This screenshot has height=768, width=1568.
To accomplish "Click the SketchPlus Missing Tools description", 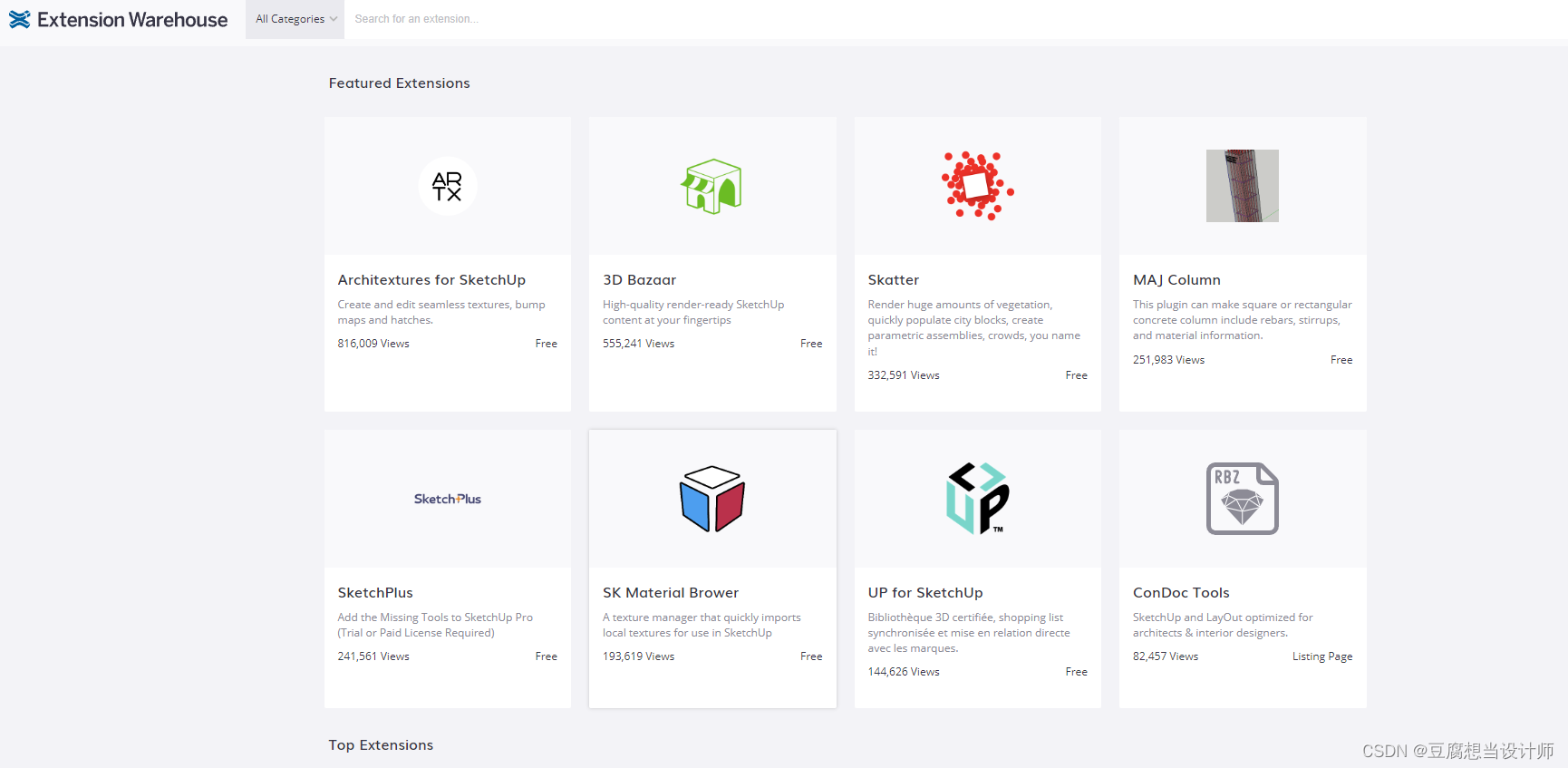I will tap(435, 626).
